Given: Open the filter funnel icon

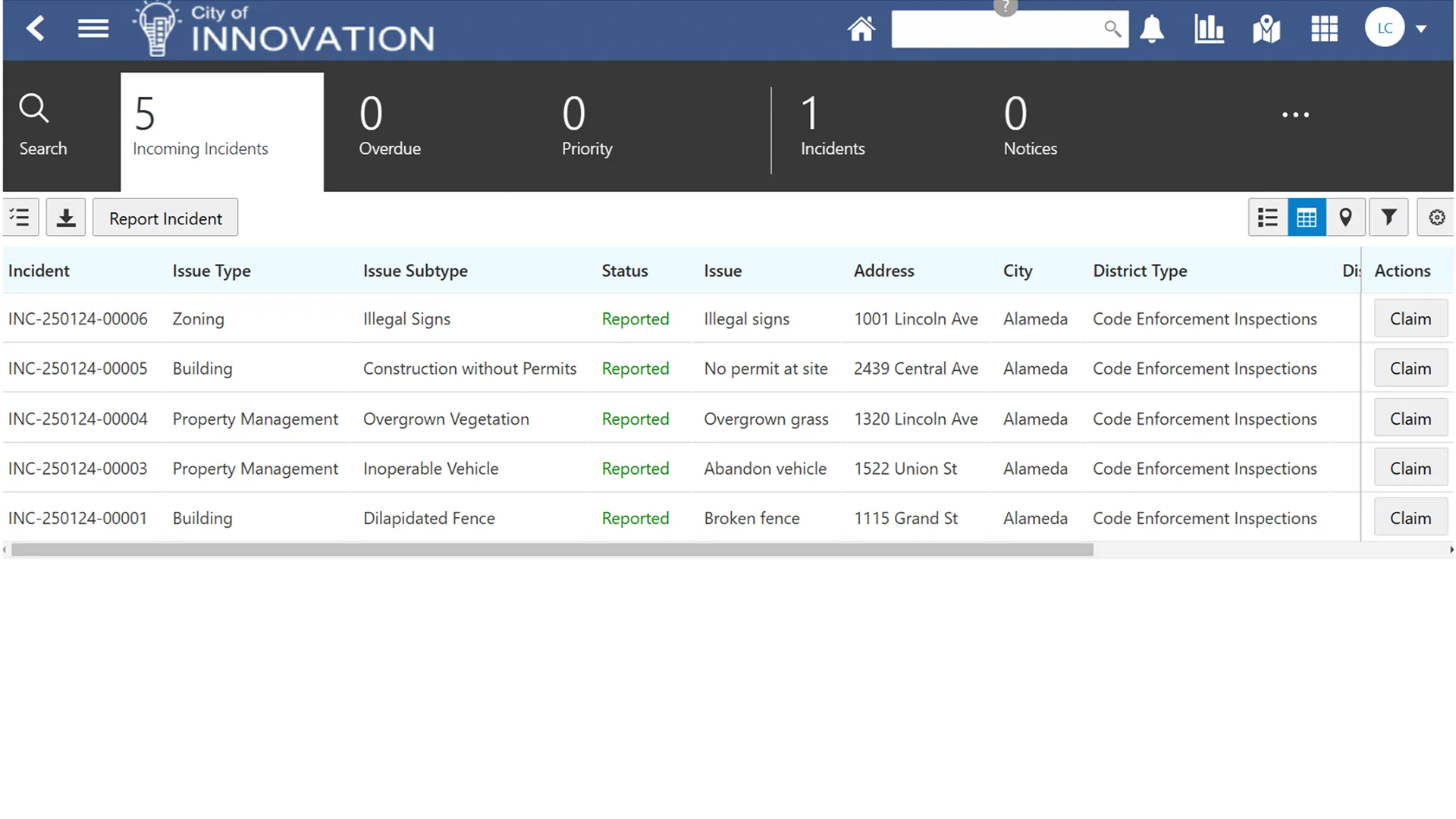Looking at the screenshot, I should click(1389, 218).
